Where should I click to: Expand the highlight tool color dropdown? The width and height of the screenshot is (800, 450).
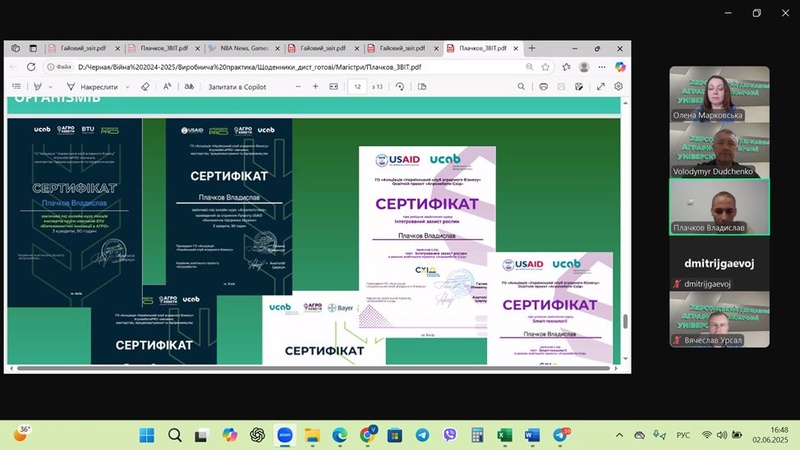click(x=50, y=87)
